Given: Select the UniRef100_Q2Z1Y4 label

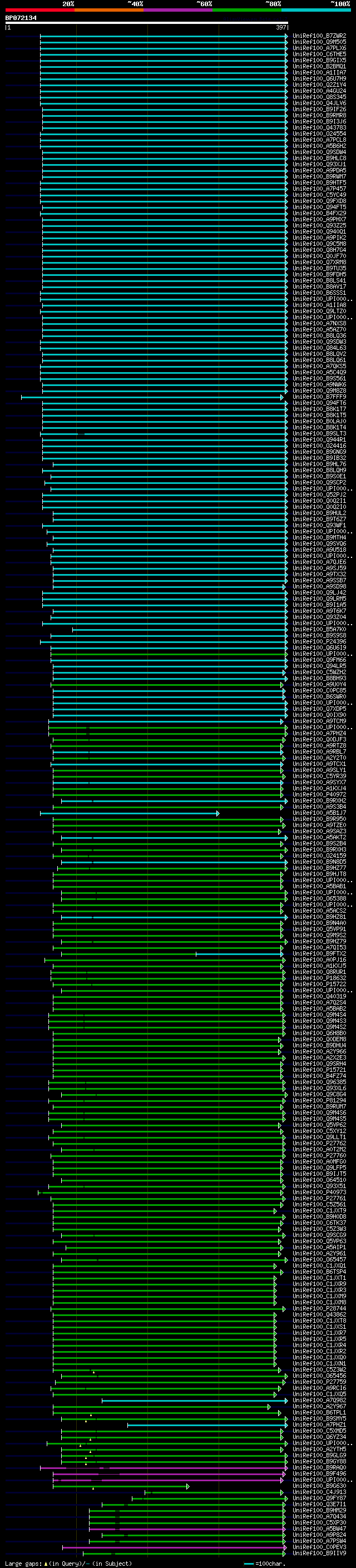Looking at the screenshot, I should [319, 85].
